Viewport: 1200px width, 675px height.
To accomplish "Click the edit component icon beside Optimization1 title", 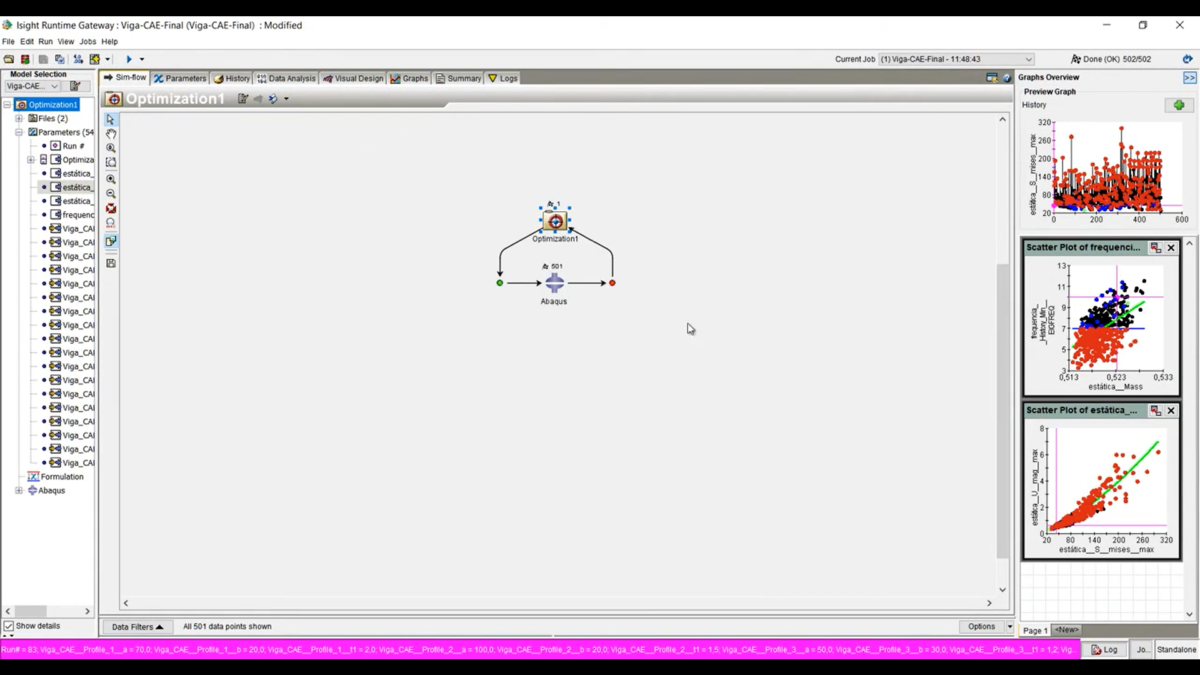I will pyautogui.click(x=243, y=99).
